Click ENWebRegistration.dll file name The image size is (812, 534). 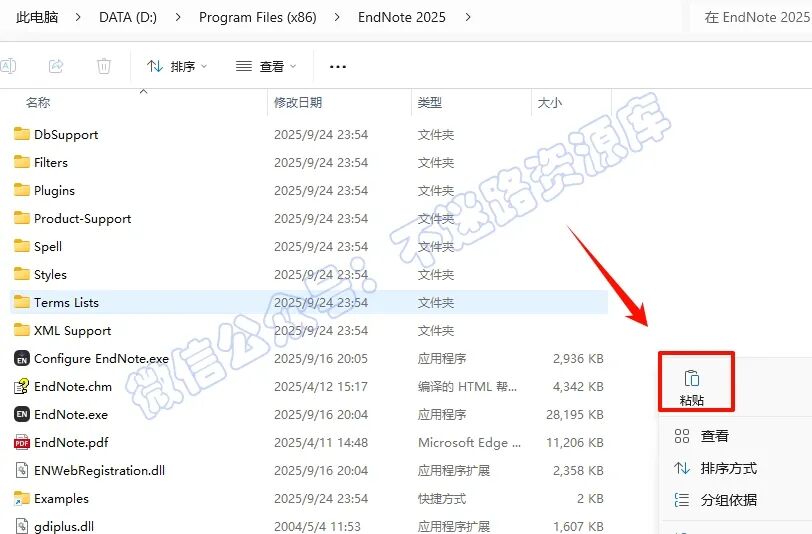click(99, 470)
